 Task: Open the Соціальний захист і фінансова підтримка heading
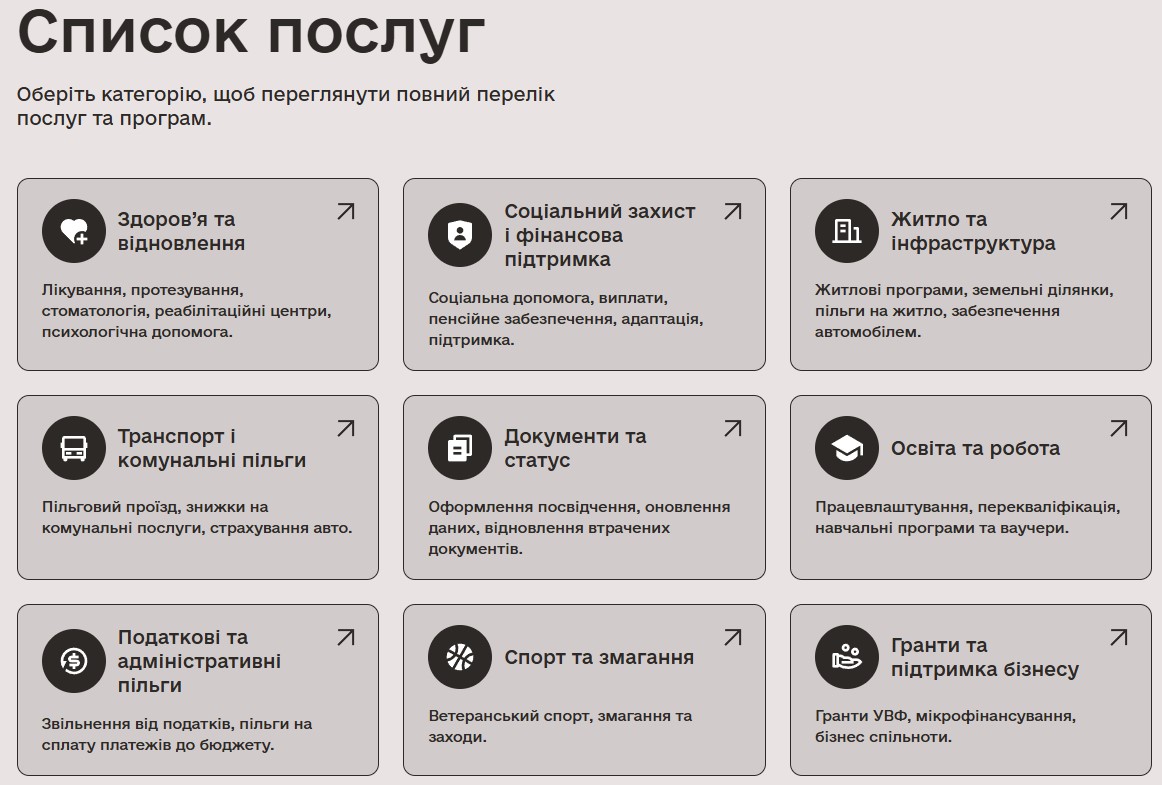599,236
